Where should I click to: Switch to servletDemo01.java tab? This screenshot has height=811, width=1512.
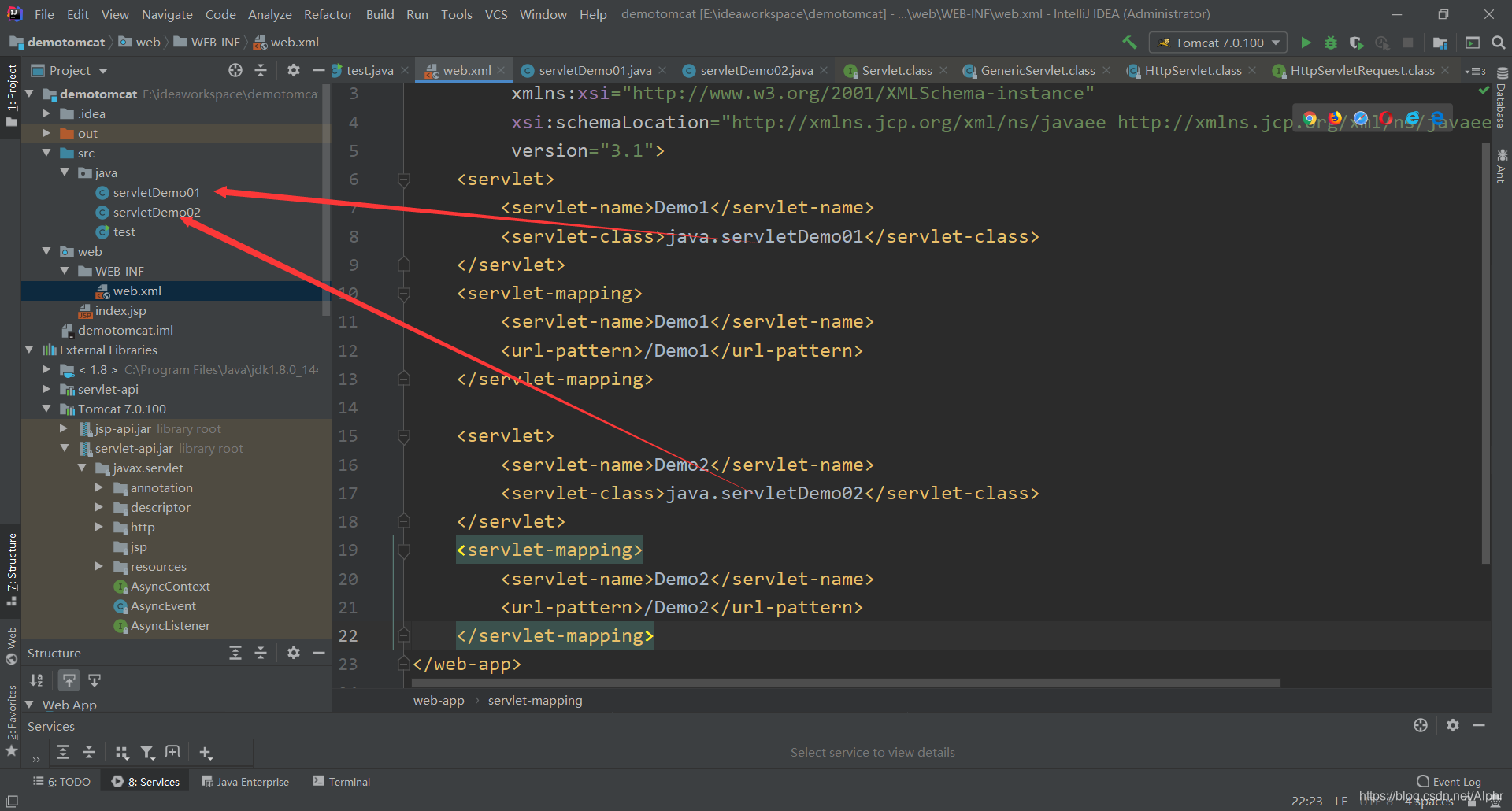click(x=595, y=71)
